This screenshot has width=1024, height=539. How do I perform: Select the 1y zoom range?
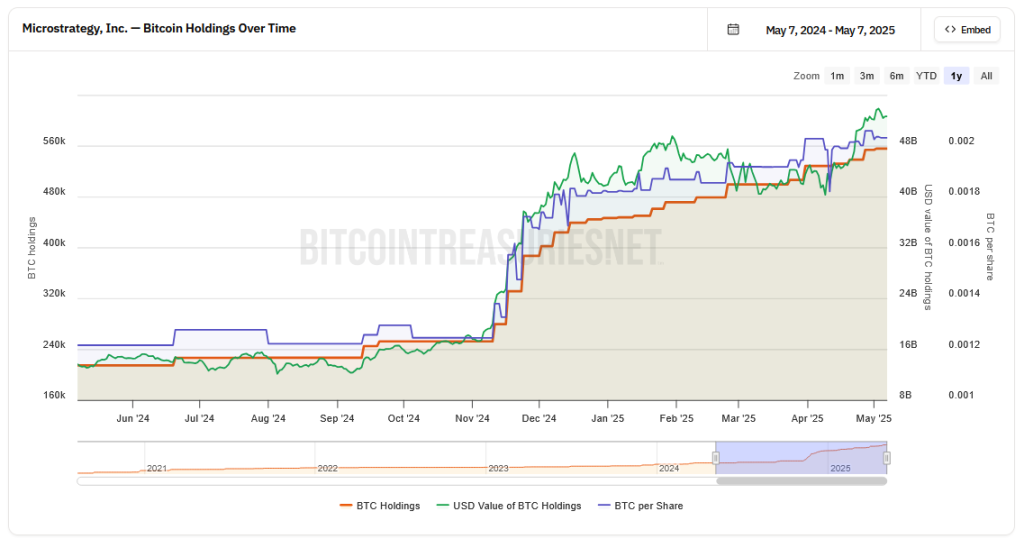(x=956, y=76)
